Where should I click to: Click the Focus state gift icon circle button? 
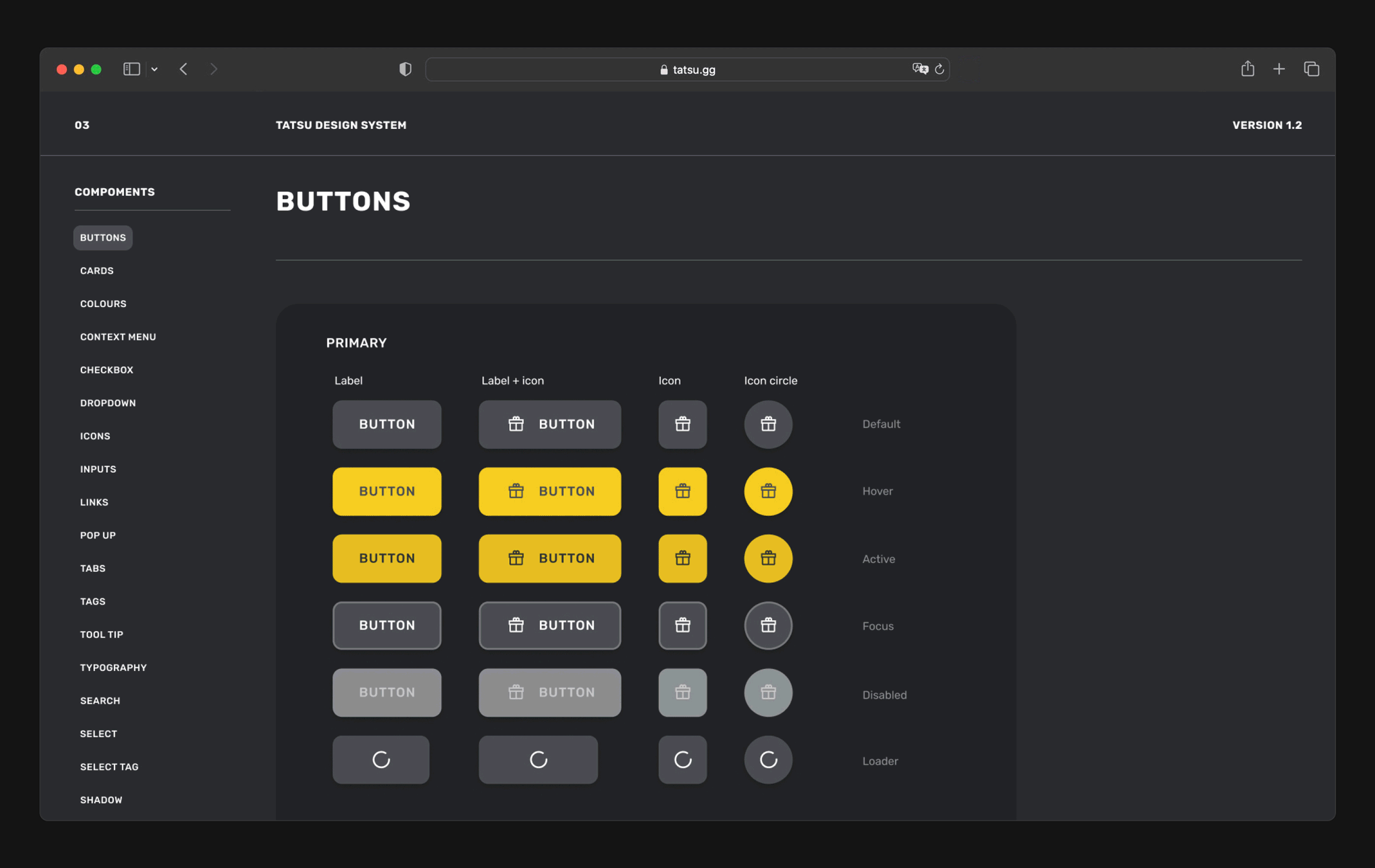click(768, 625)
